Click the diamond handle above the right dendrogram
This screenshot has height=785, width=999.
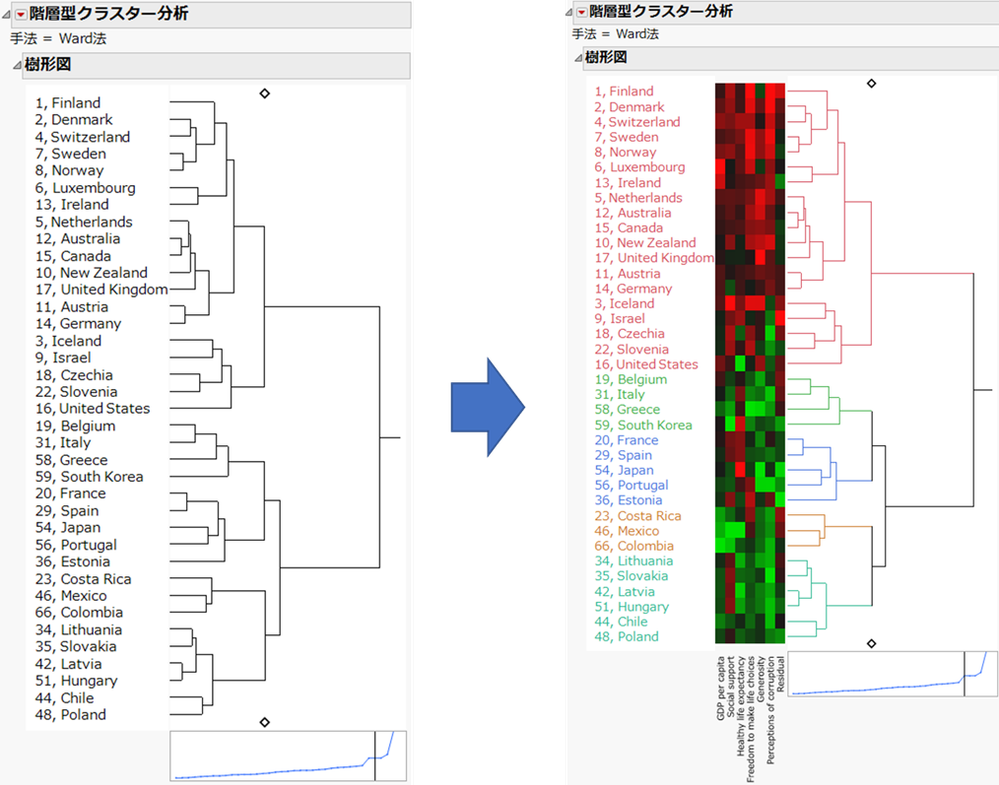coord(870,83)
